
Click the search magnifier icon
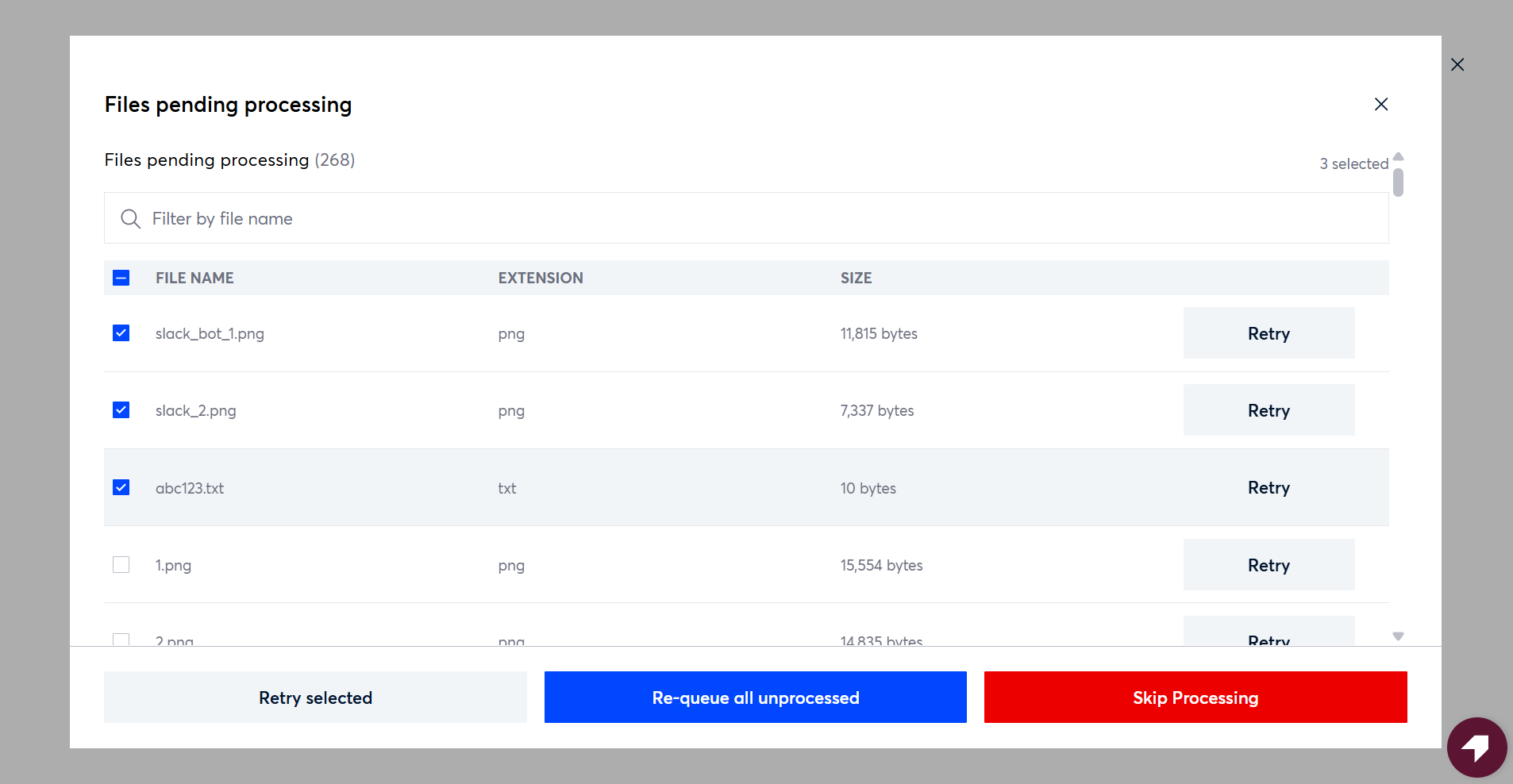pyautogui.click(x=130, y=219)
